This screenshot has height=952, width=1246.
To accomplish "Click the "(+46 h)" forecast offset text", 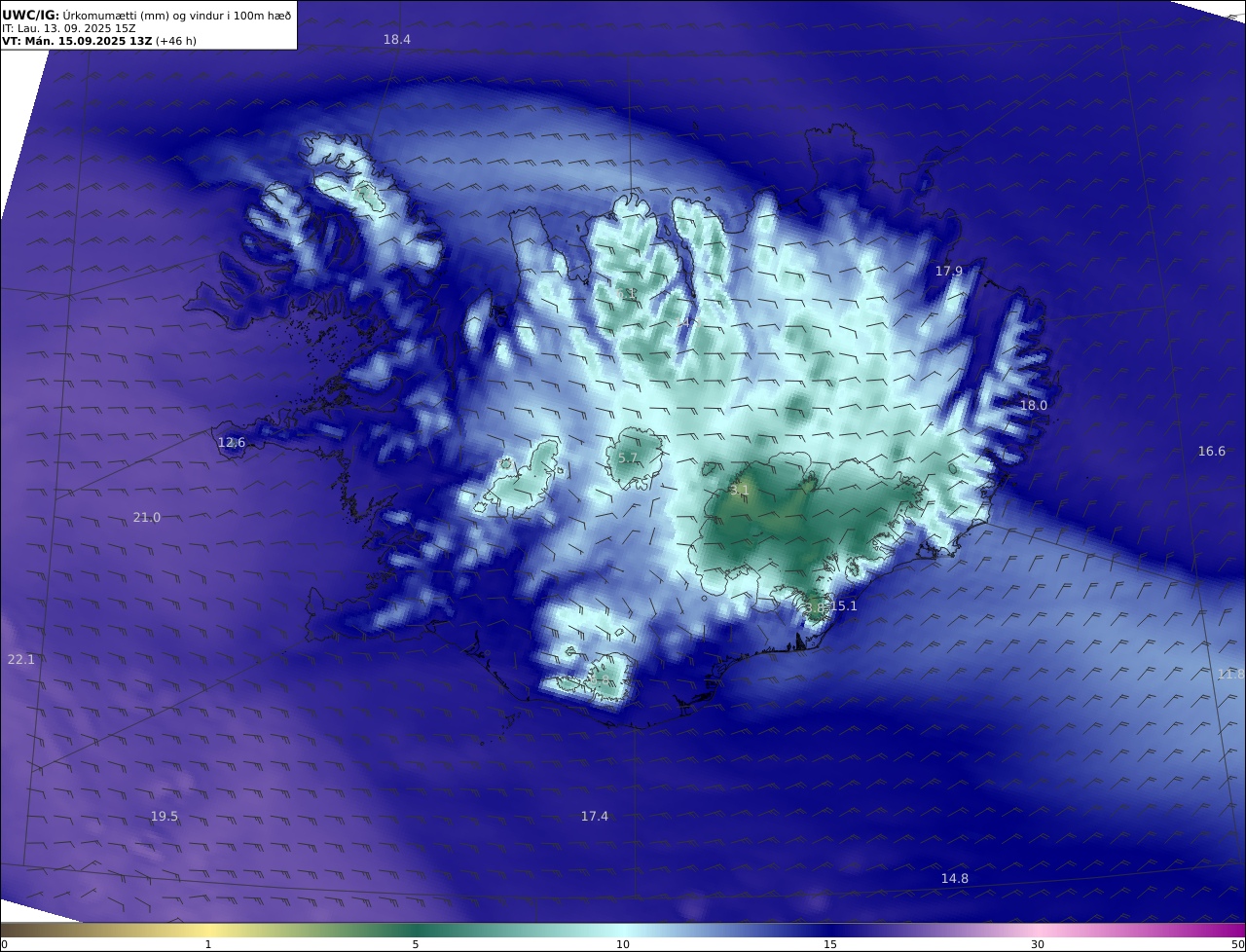I will 176,41.
